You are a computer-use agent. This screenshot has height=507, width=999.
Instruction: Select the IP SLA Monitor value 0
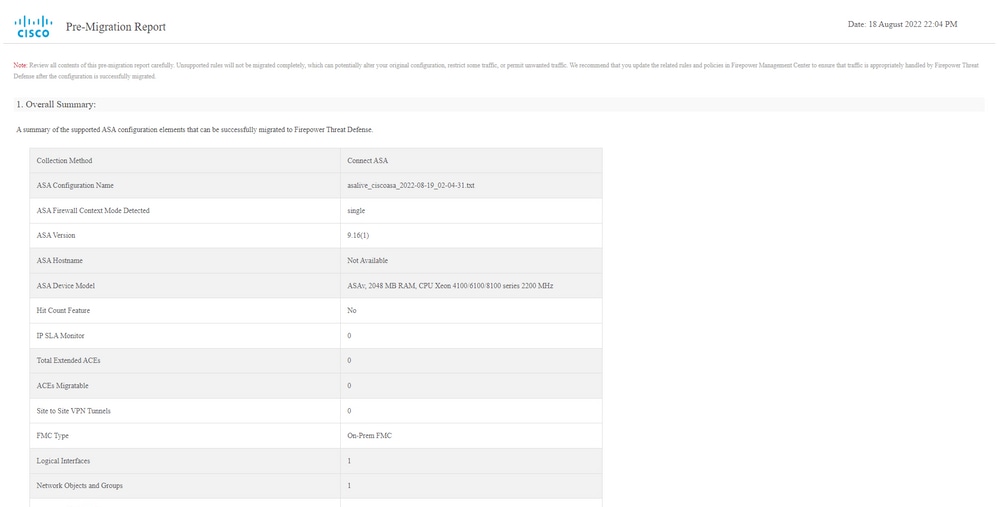349,336
